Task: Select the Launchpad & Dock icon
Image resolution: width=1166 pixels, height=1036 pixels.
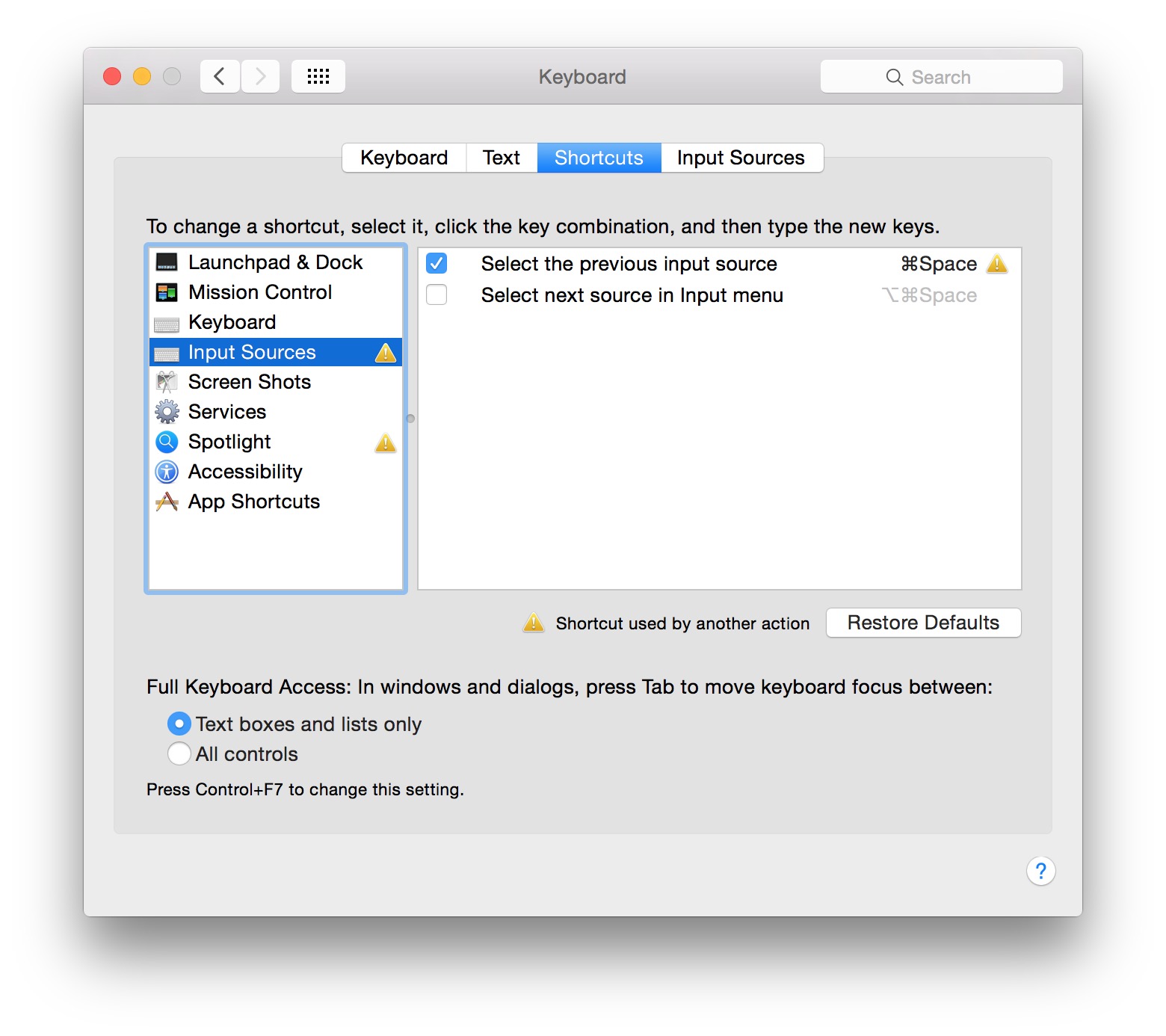Action: point(166,262)
